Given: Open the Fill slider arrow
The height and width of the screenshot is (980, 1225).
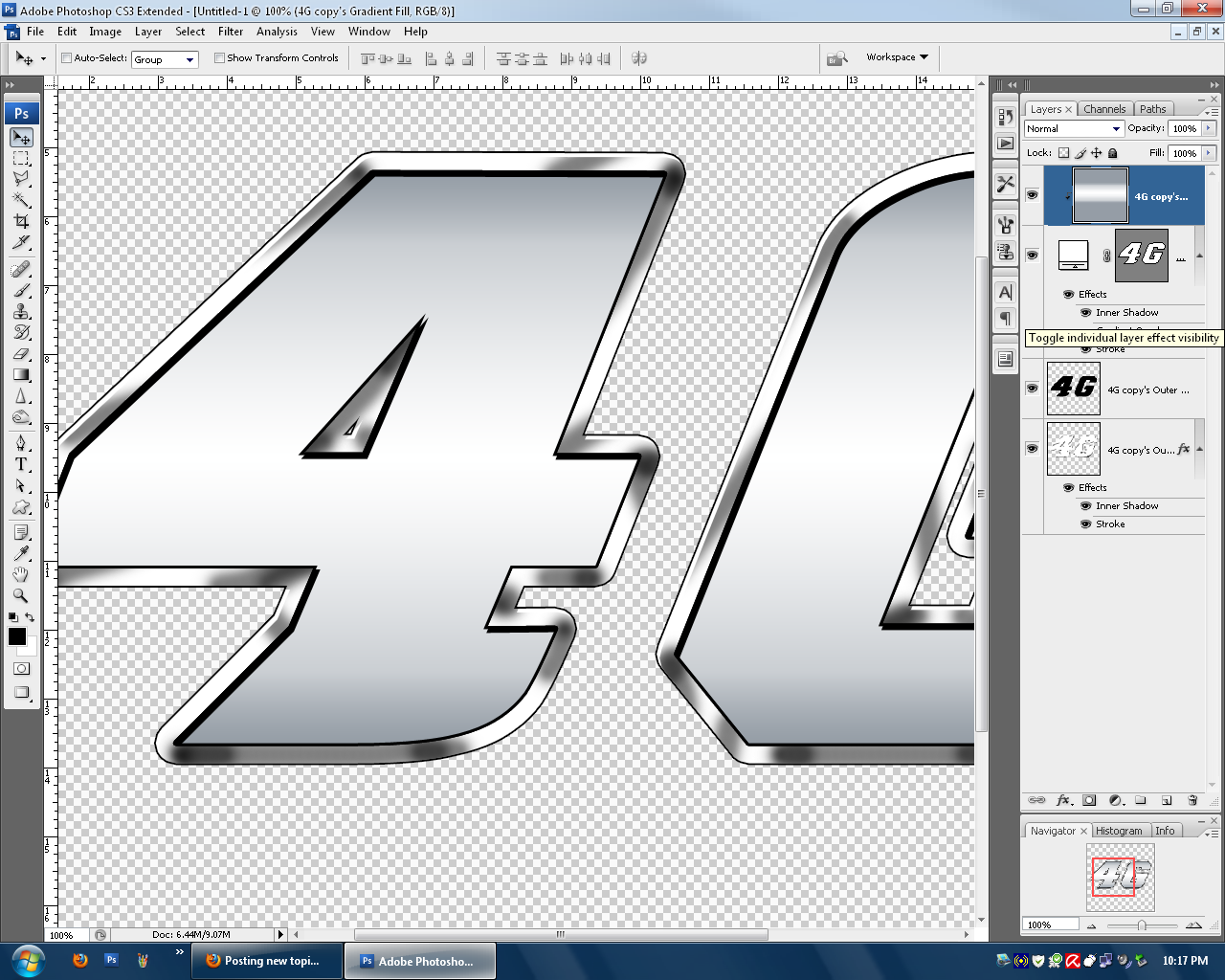Looking at the screenshot, I should click(x=1209, y=153).
